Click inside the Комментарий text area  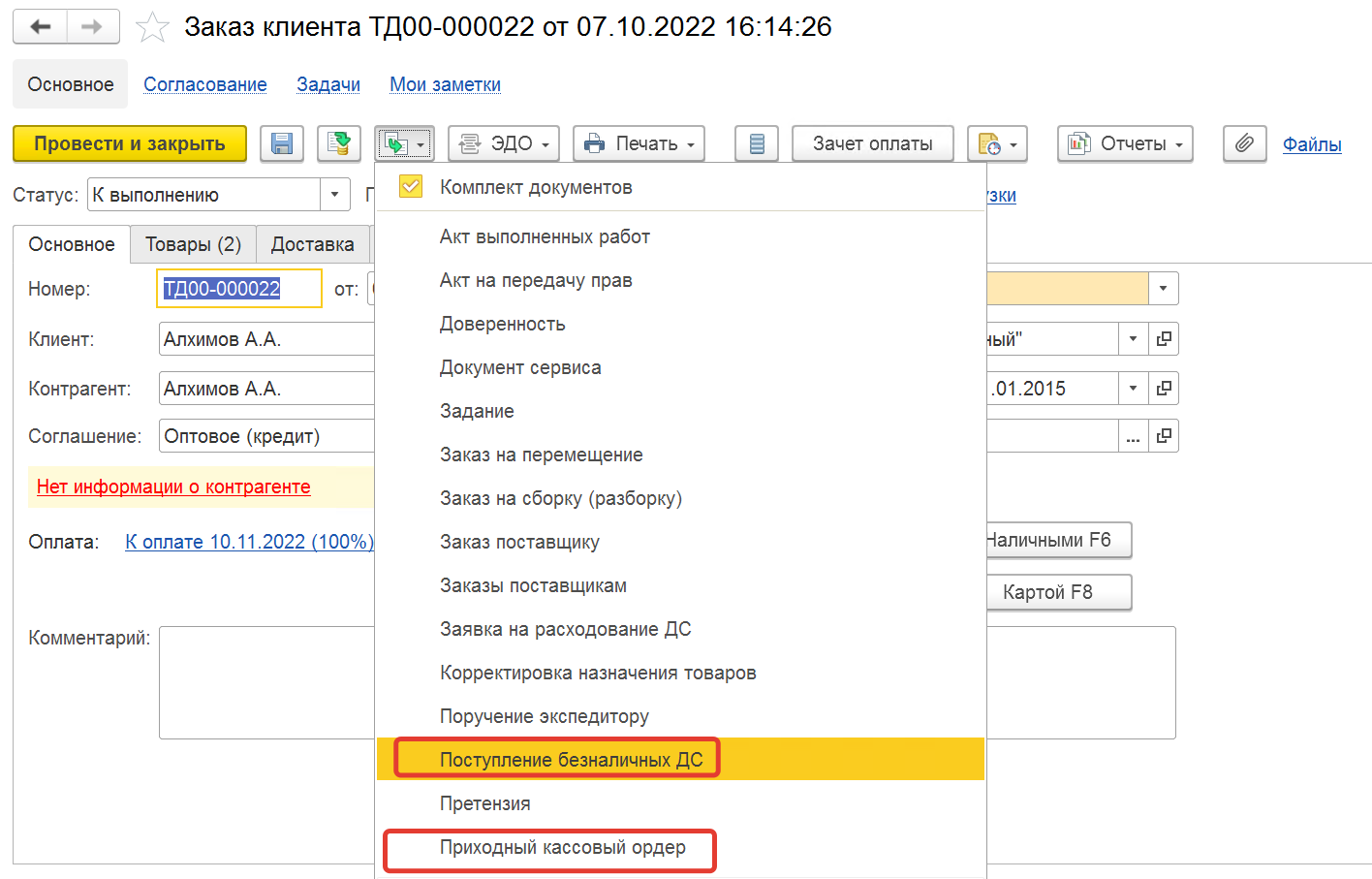pyautogui.click(x=266, y=682)
